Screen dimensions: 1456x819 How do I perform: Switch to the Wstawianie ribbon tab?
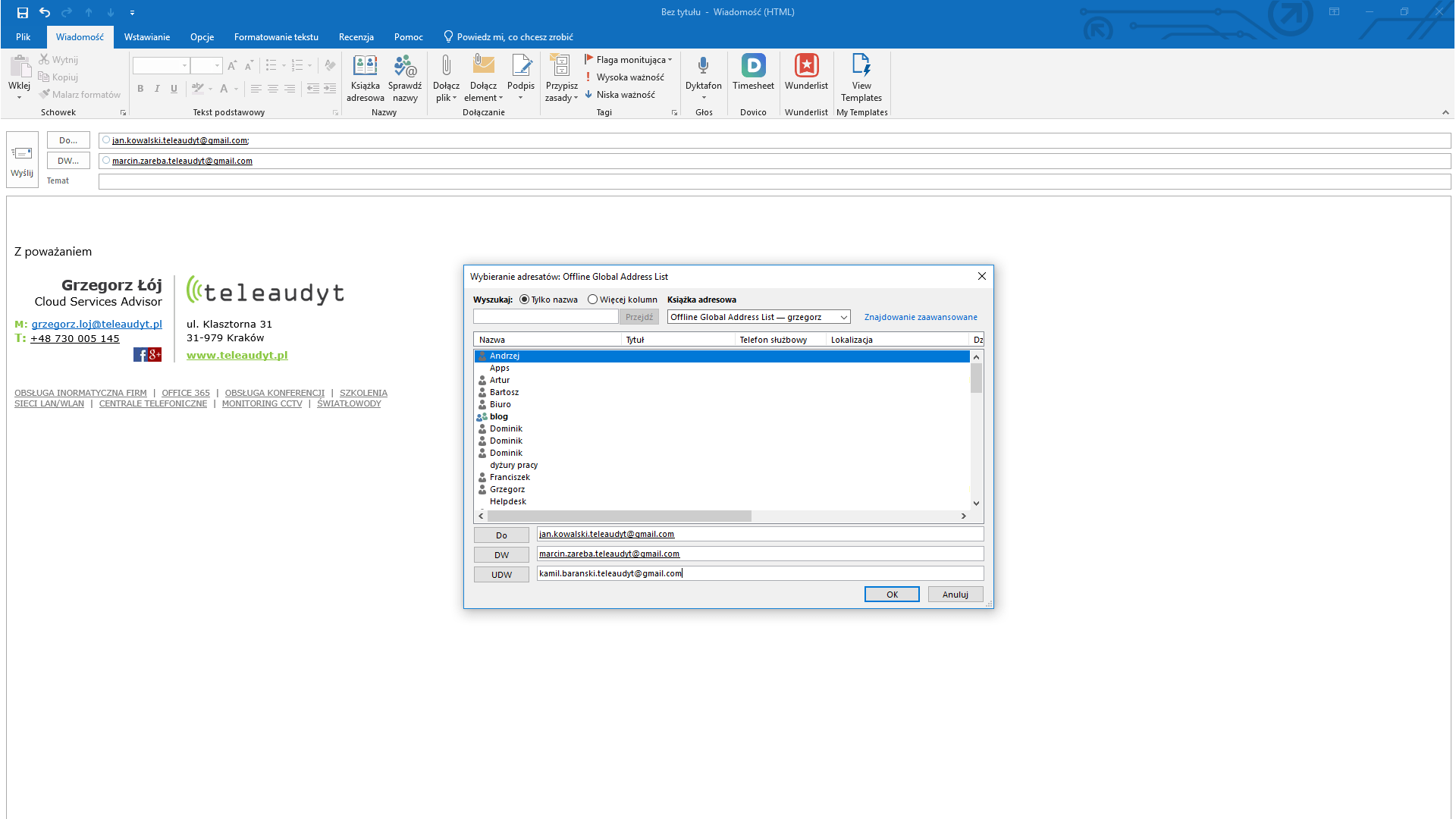tap(147, 36)
